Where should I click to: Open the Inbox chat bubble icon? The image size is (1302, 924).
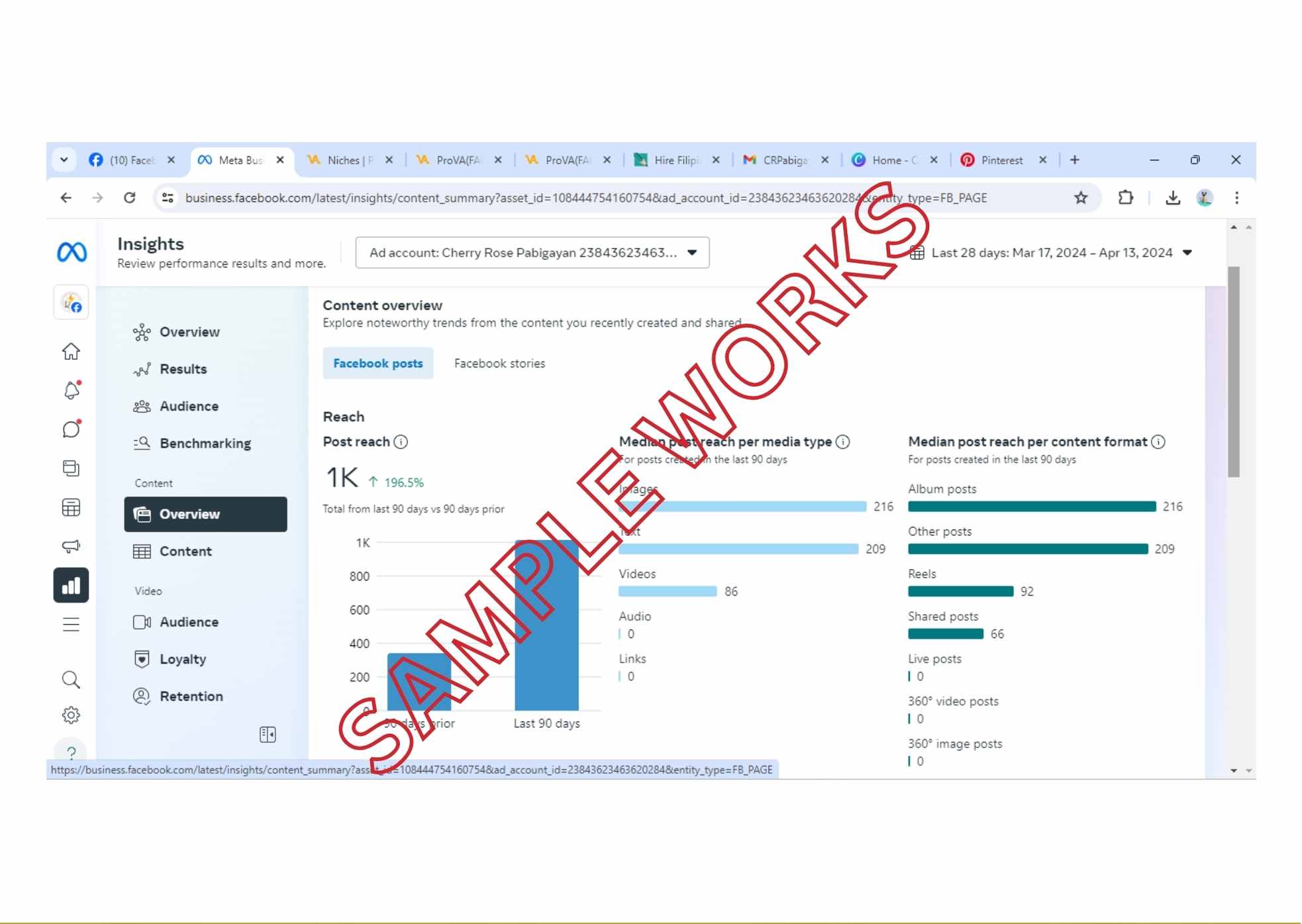71,429
